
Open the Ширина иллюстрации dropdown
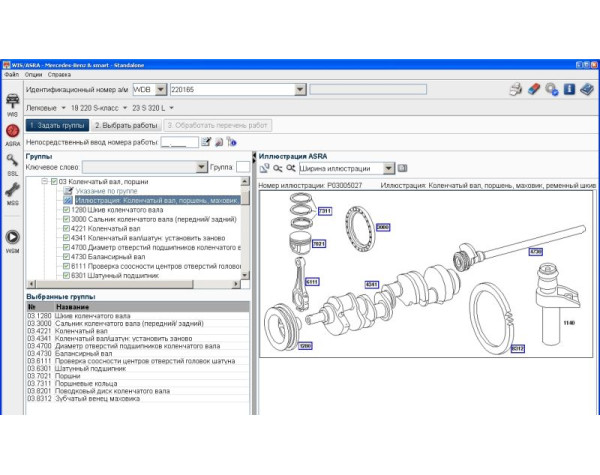pos(378,169)
